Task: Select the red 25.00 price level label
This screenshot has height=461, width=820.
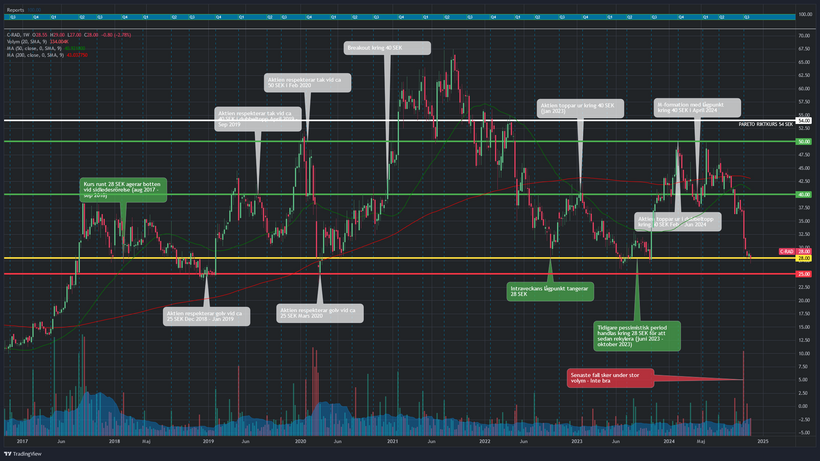Action: tap(803, 274)
